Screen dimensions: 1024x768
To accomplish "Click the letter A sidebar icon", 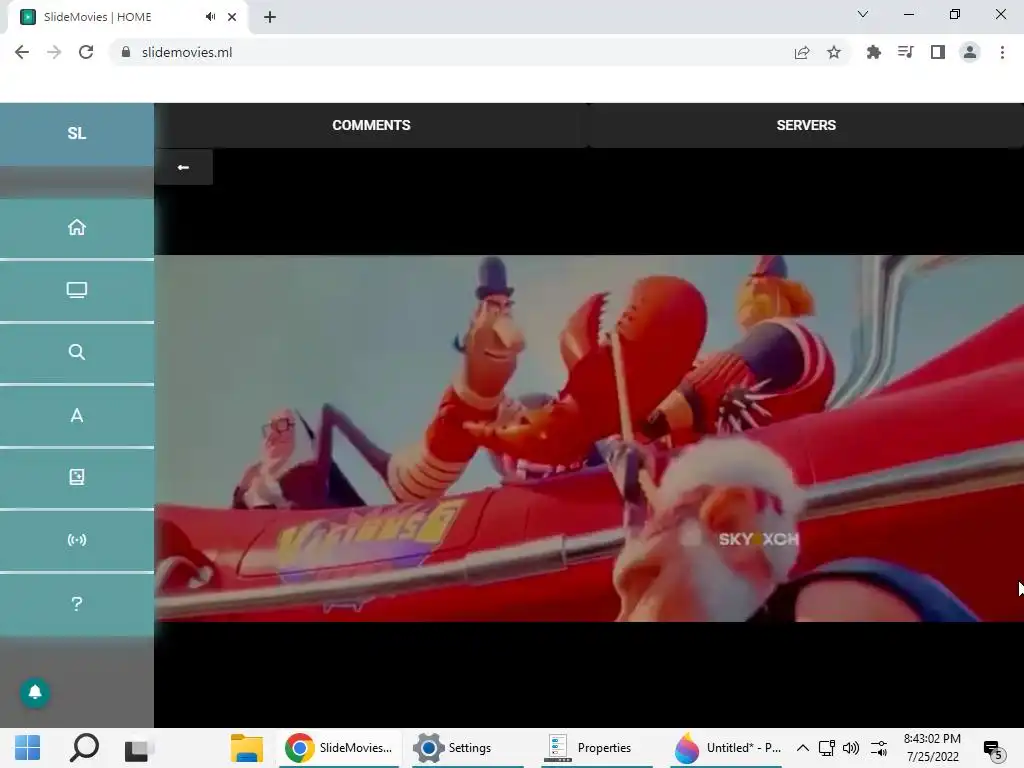I will point(76,415).
